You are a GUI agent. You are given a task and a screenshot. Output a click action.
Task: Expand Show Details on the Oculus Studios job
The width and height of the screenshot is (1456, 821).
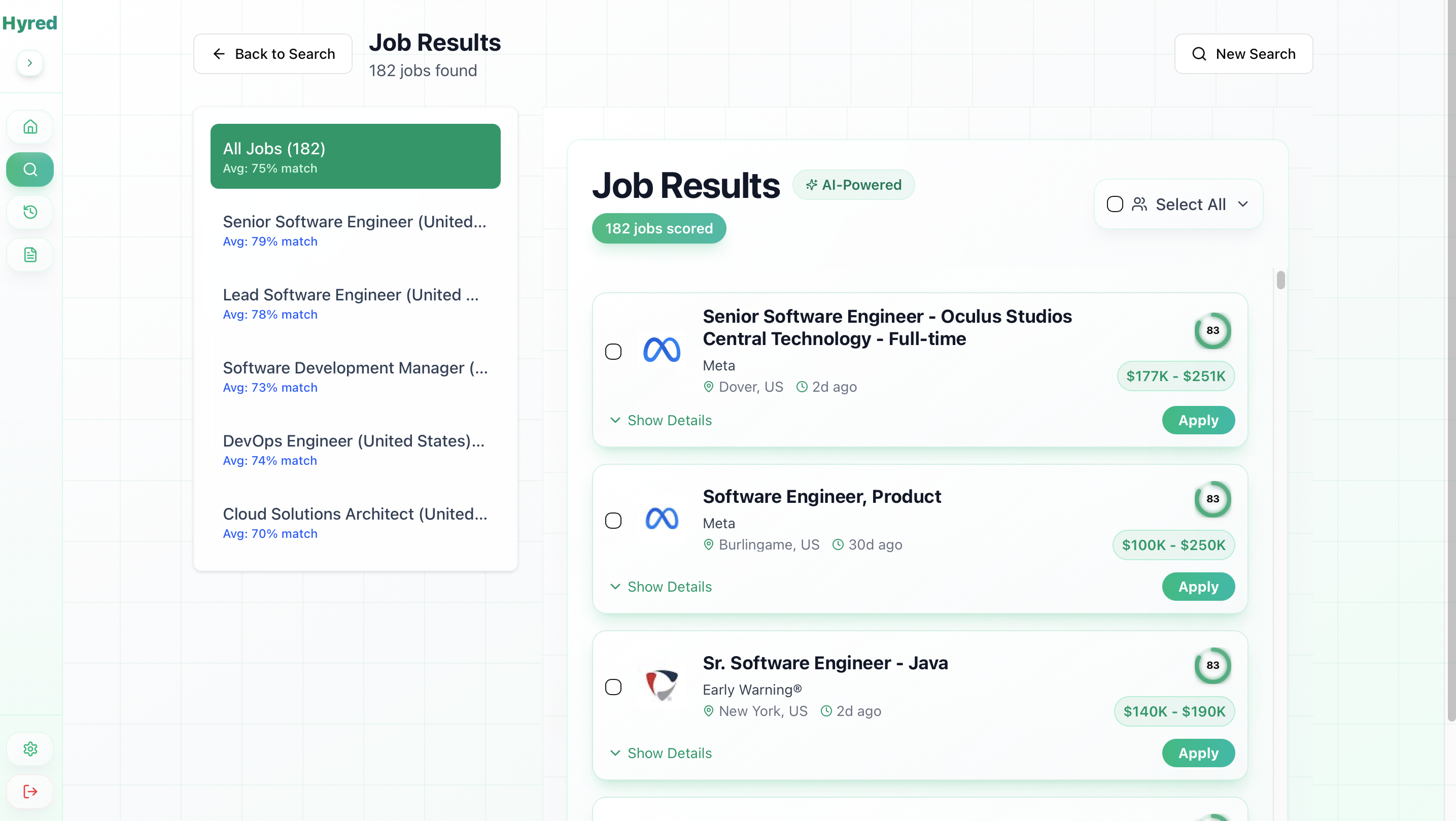[669, 420]
